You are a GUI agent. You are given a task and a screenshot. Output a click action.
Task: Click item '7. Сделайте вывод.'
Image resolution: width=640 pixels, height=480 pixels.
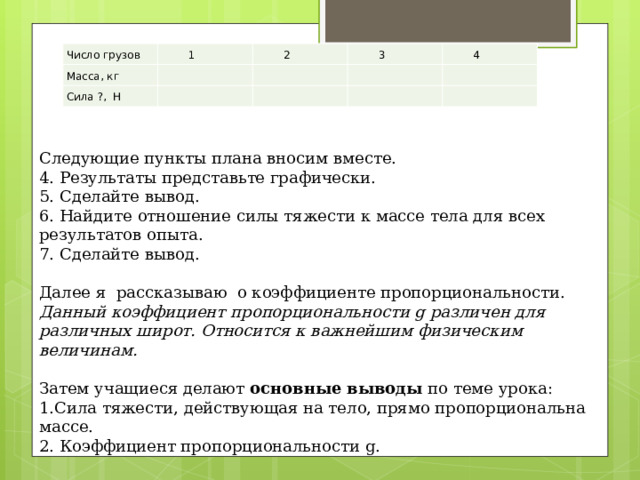pyautogui.click(x=120, y=254)
